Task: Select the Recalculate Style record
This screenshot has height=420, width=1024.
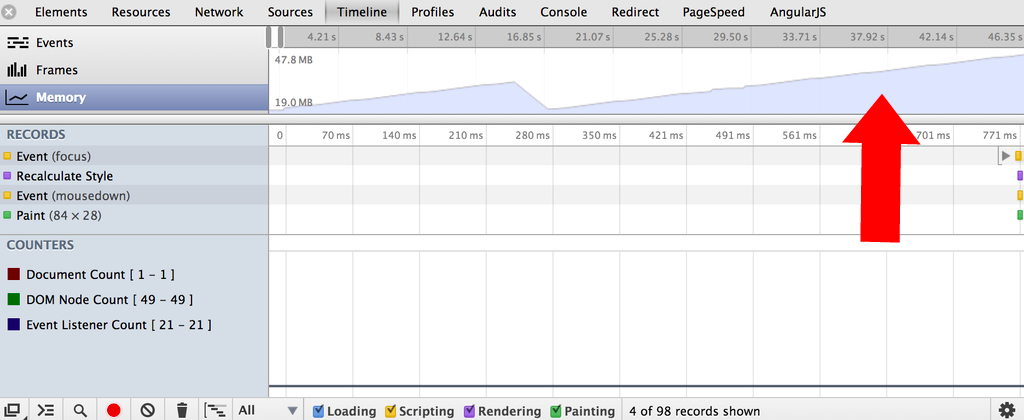Action: click(x=64, y=176)
